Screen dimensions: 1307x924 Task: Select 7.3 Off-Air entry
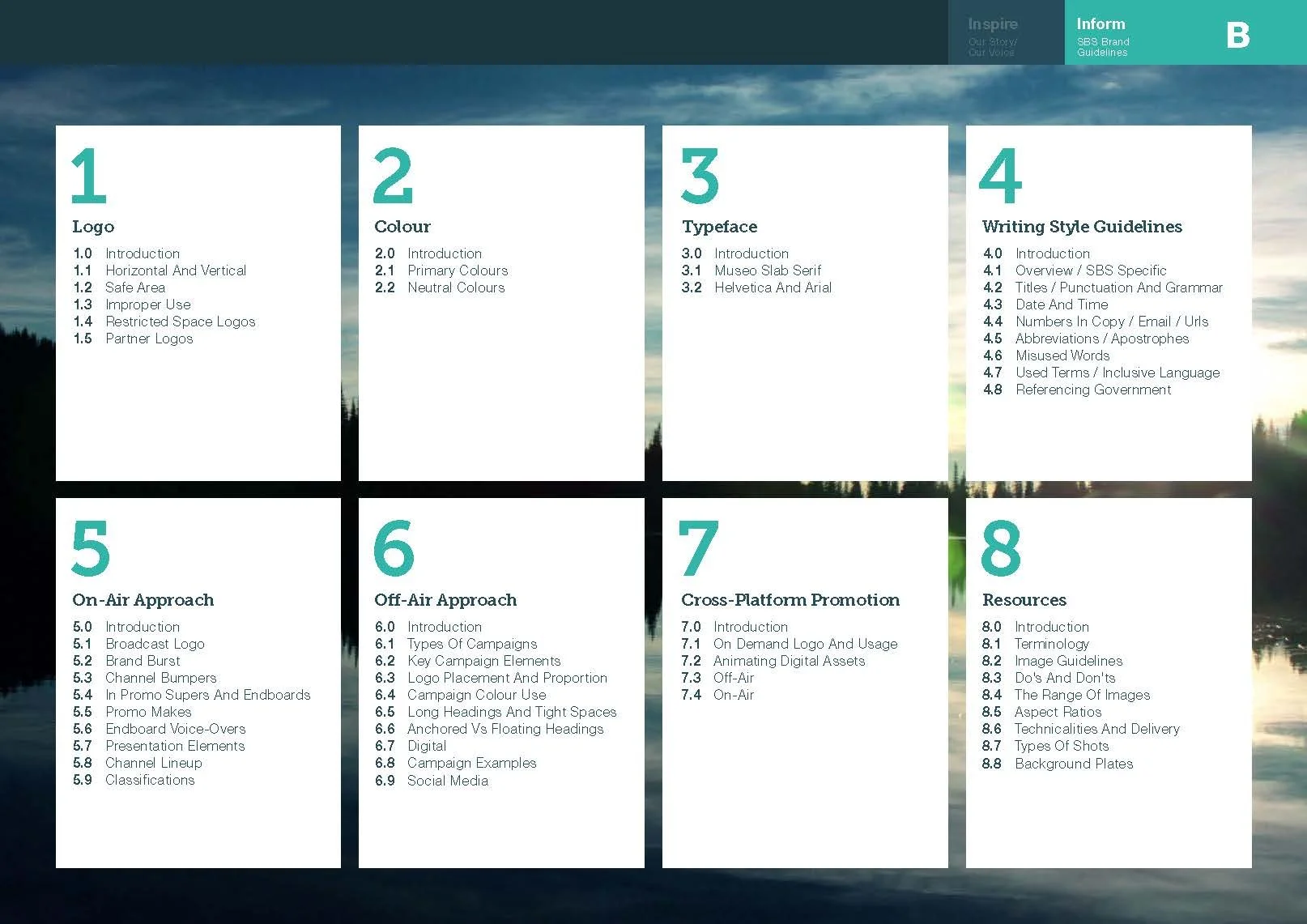[x=717, y=678]
